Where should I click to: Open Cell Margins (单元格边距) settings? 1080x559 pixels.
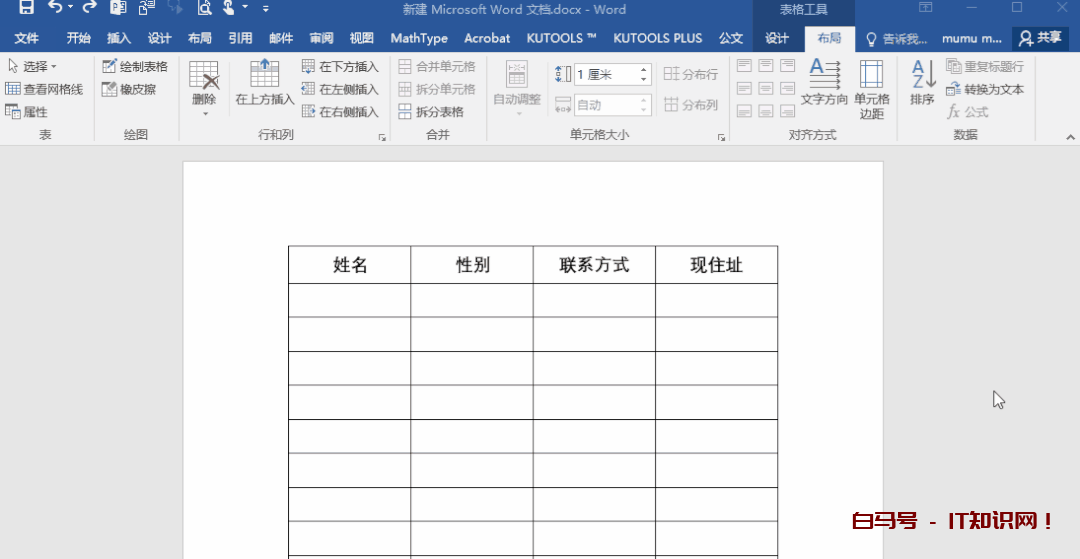click(x=871, y=88)
